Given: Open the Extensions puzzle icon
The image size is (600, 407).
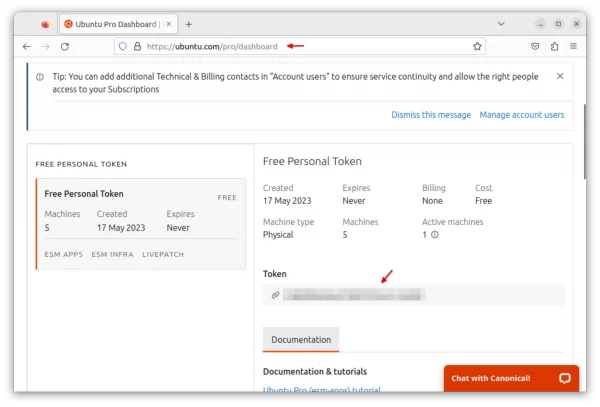Looking at the screenshot, I should (x=554, y=46).
